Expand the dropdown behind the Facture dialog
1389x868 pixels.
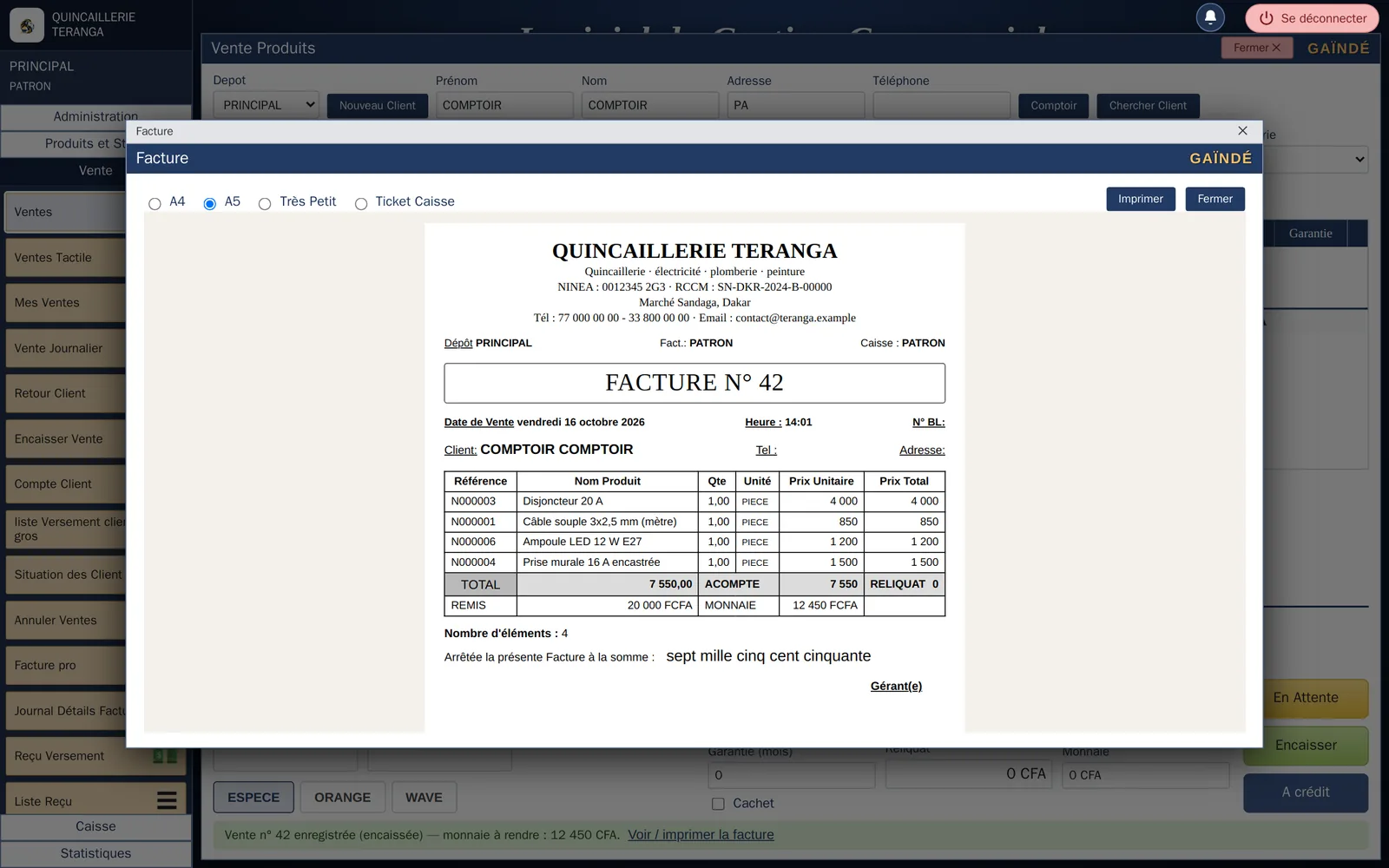(1315, 159)
